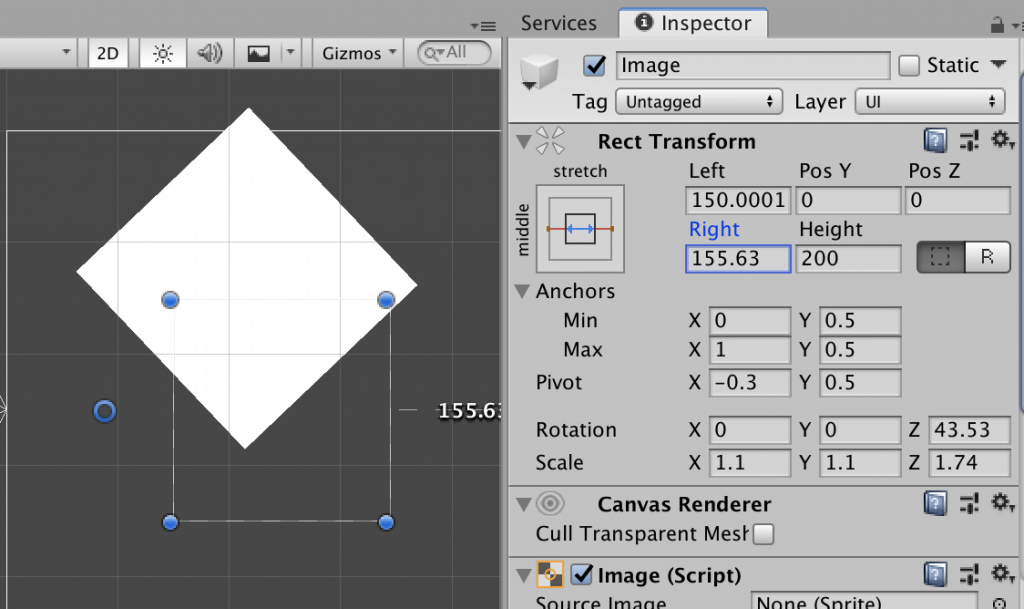Click the presets icon on Canvas Renderer
Viewport: 1024px width, 609px height.
click(x=969, y=504)
